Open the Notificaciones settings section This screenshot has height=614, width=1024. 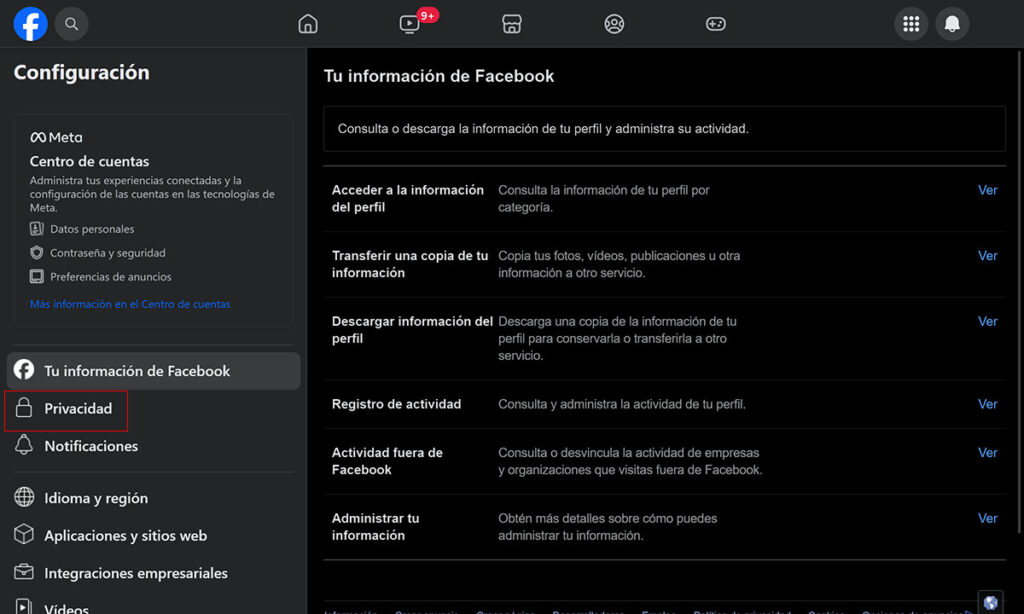(153, 446)
